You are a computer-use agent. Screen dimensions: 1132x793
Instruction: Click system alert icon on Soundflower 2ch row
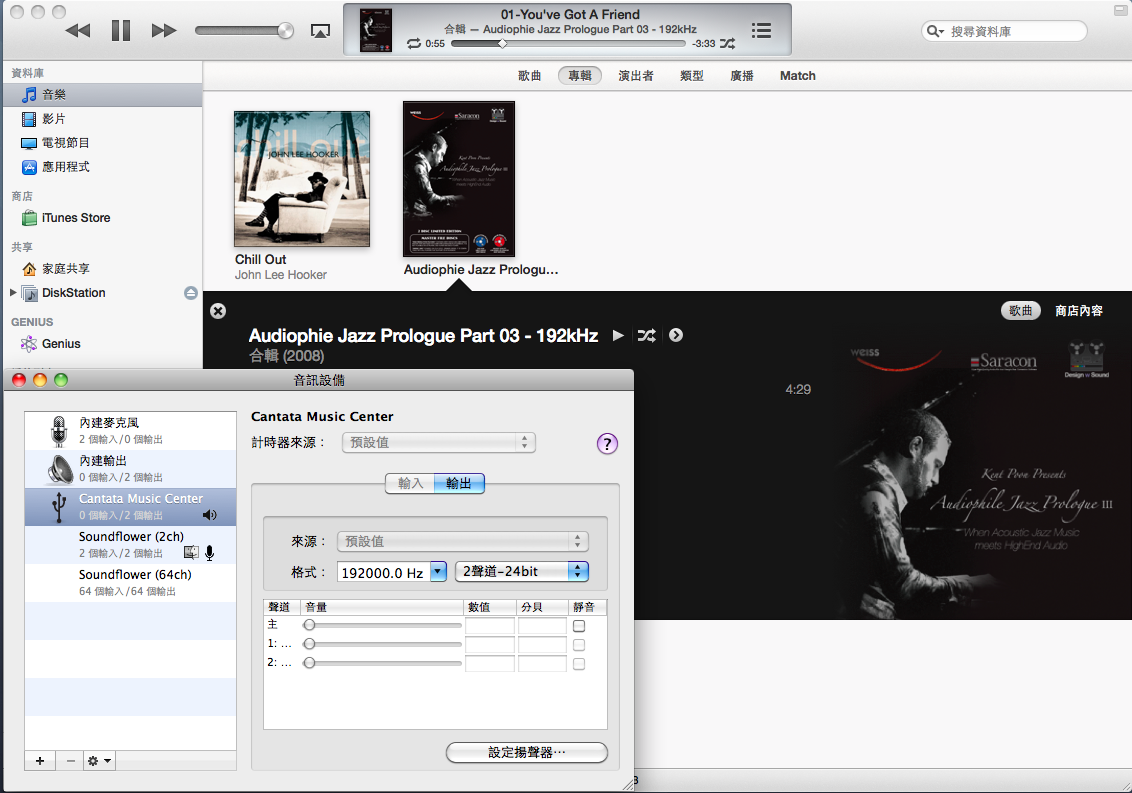tap(191, 553)
